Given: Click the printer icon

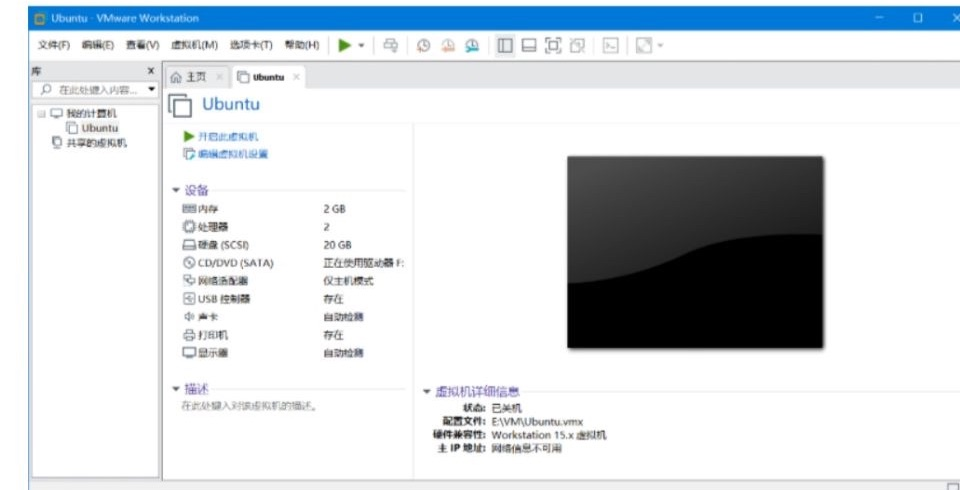Looking at the screenshot, I should (189, 335).
